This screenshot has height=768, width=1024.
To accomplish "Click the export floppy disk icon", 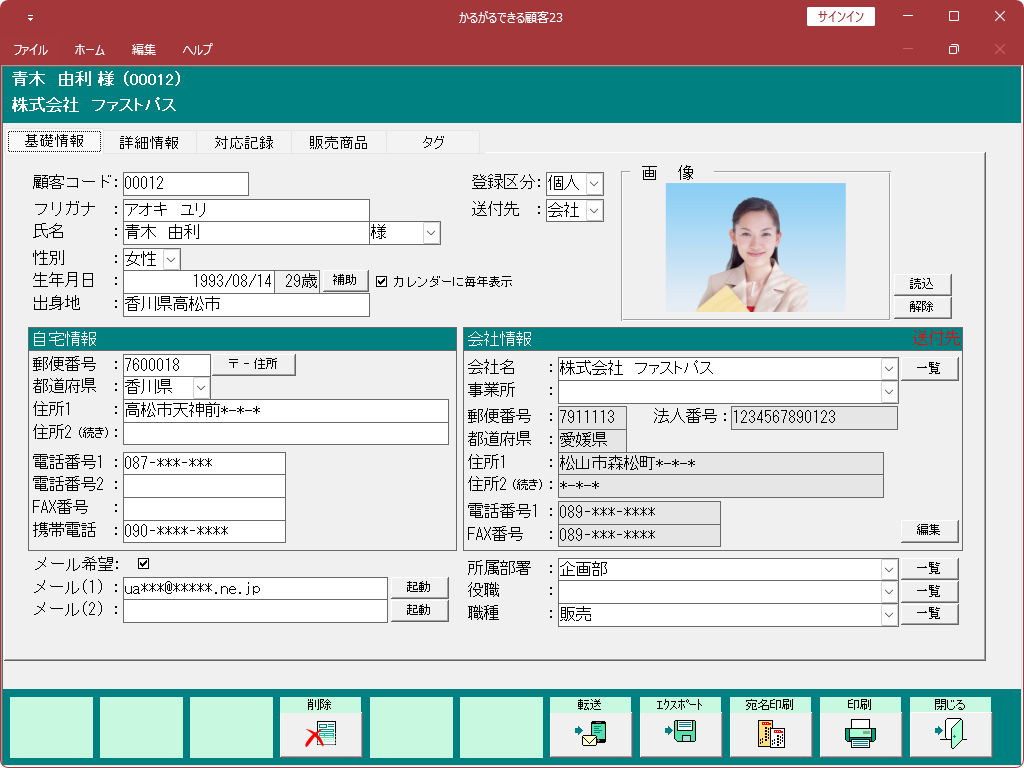I will click(x=681, y=734).
